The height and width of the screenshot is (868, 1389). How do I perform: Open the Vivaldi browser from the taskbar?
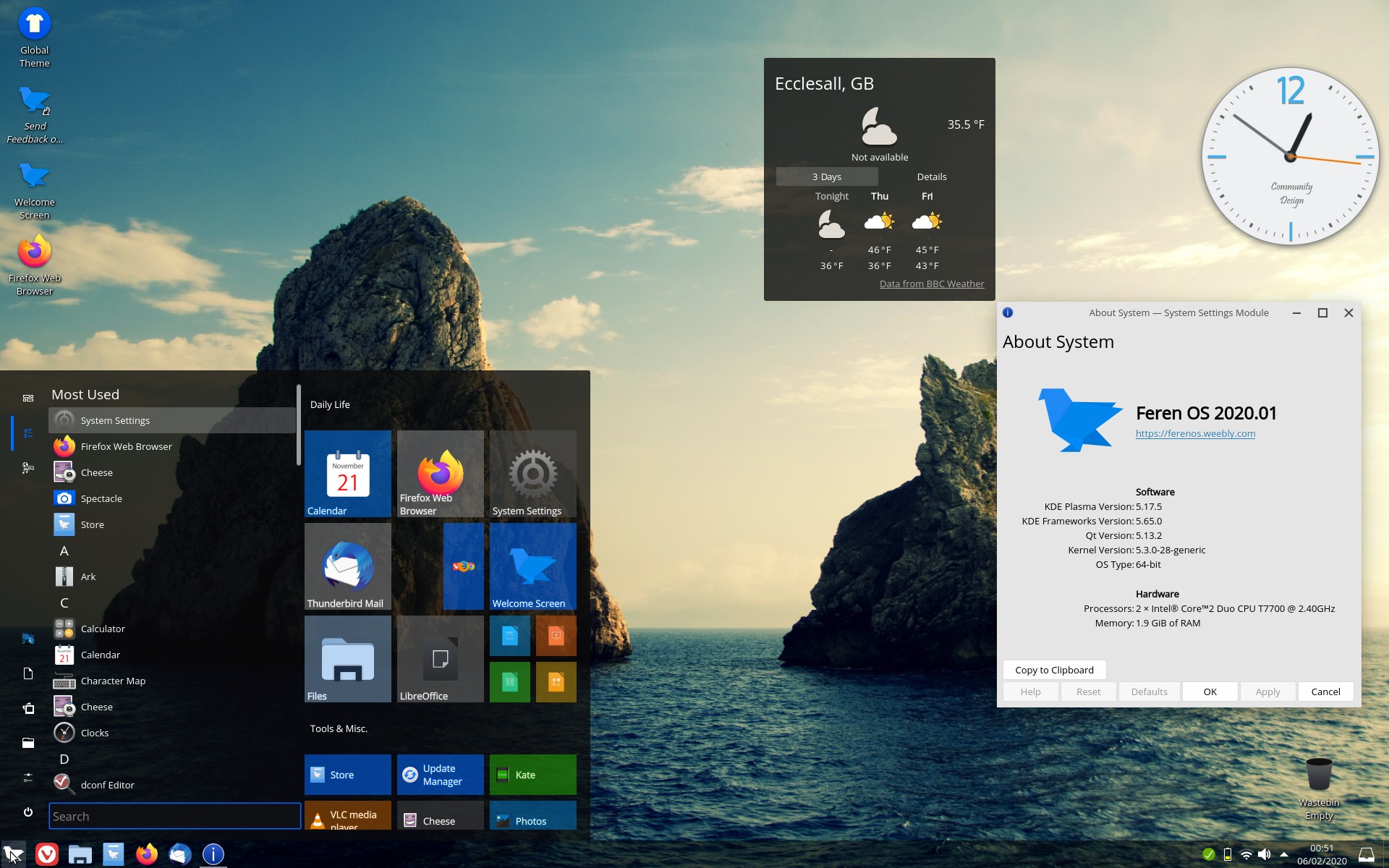click(47, 854)
